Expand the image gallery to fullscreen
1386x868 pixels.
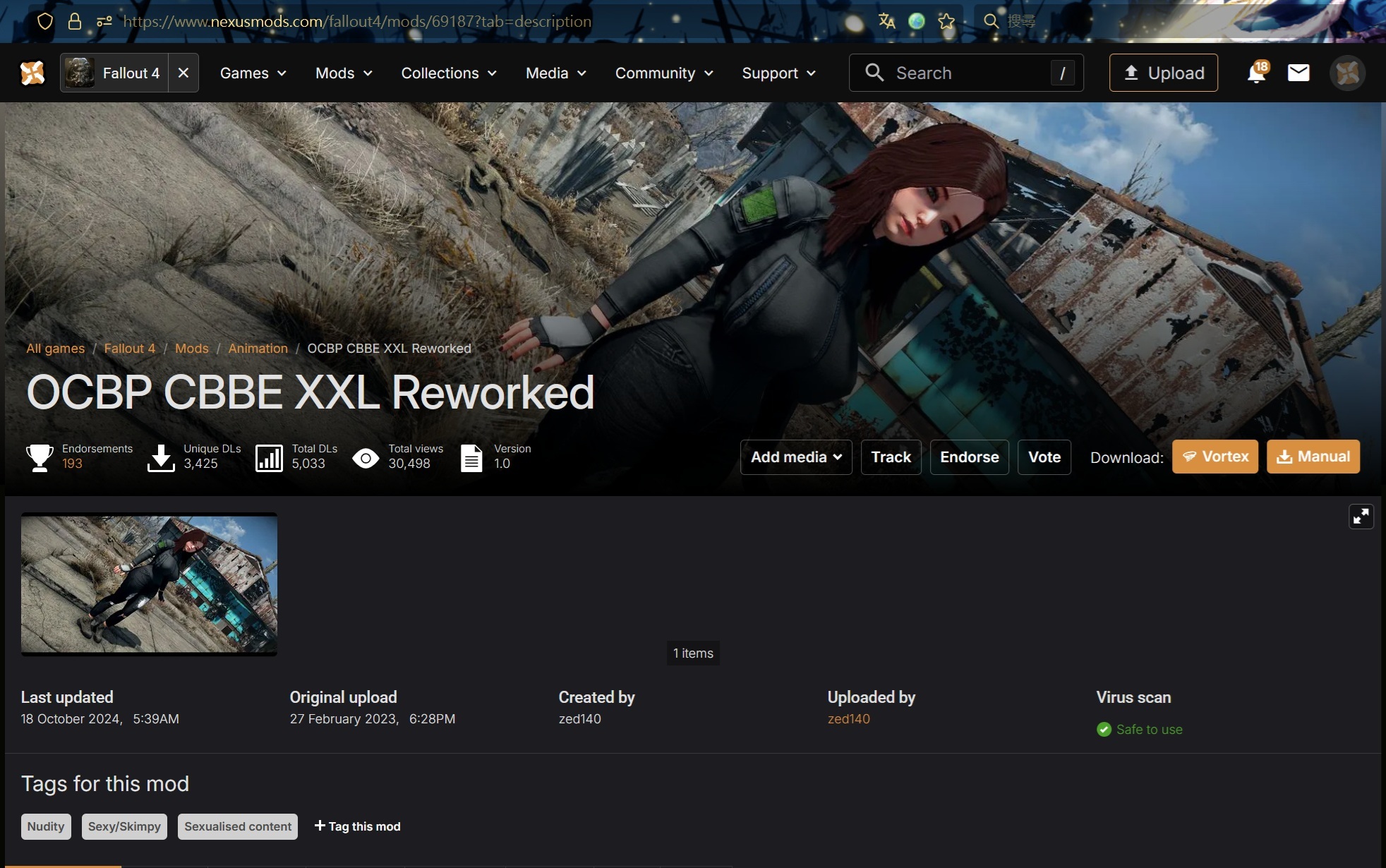coord(1361,517)
